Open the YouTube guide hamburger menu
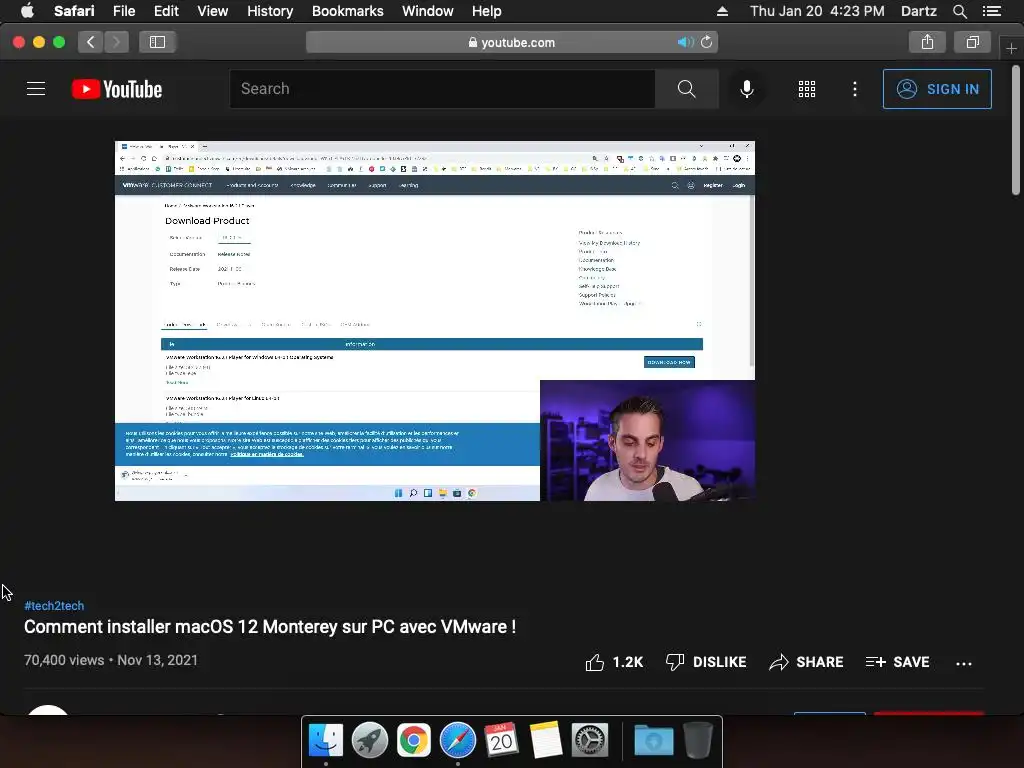This screenshot has height=768, width=1024. [36, 89]
